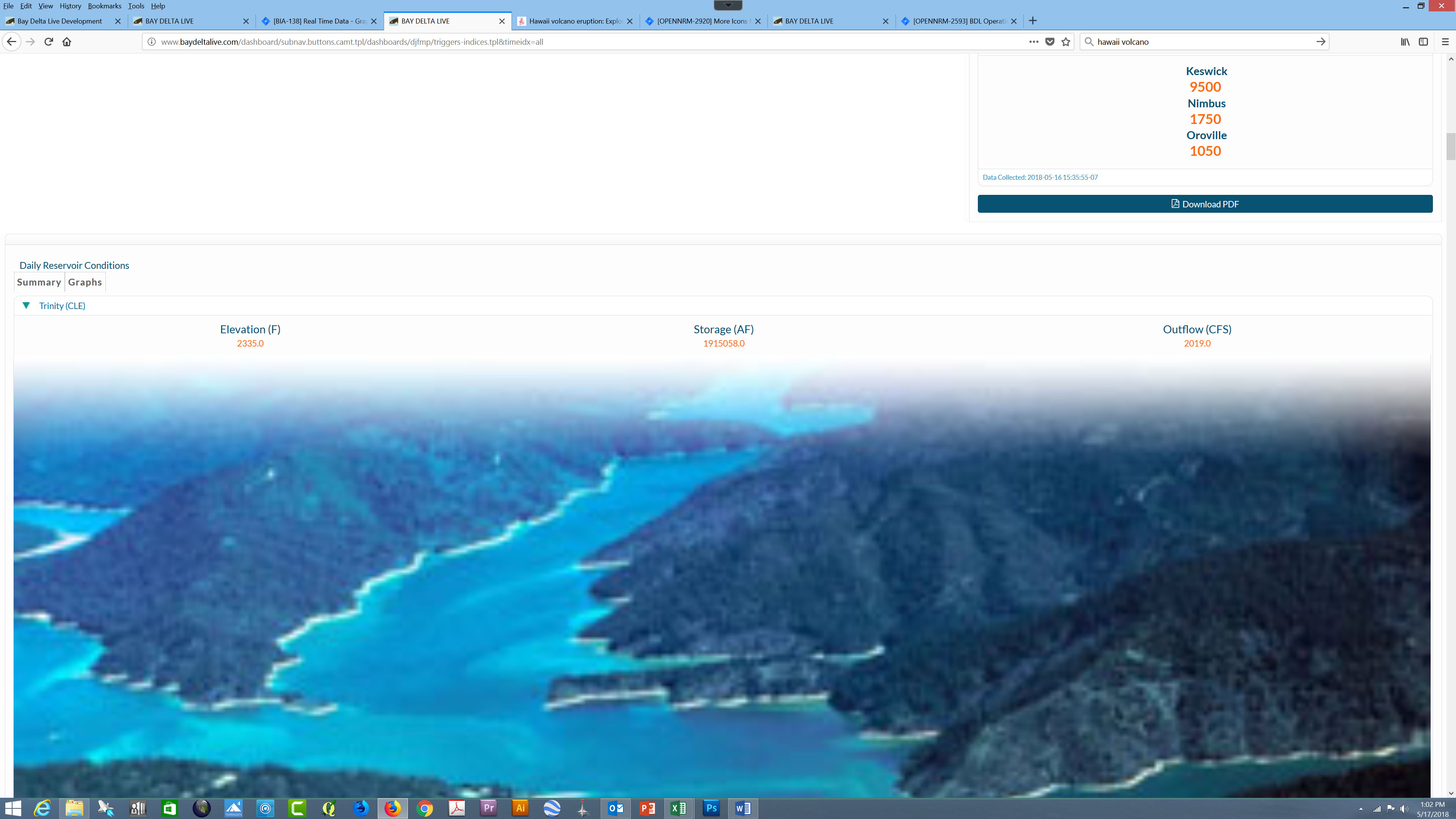Switch to the Graphs tab

tap(85, 282)
